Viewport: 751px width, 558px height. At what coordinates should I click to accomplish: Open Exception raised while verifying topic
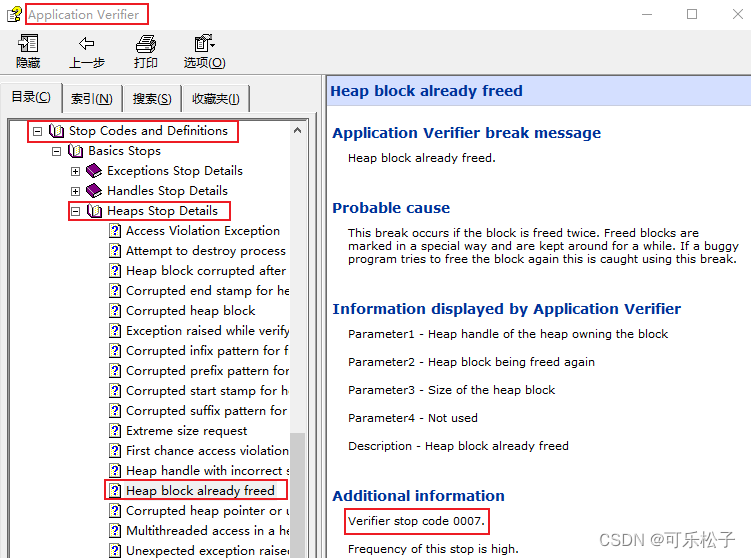tap(207, 331)
